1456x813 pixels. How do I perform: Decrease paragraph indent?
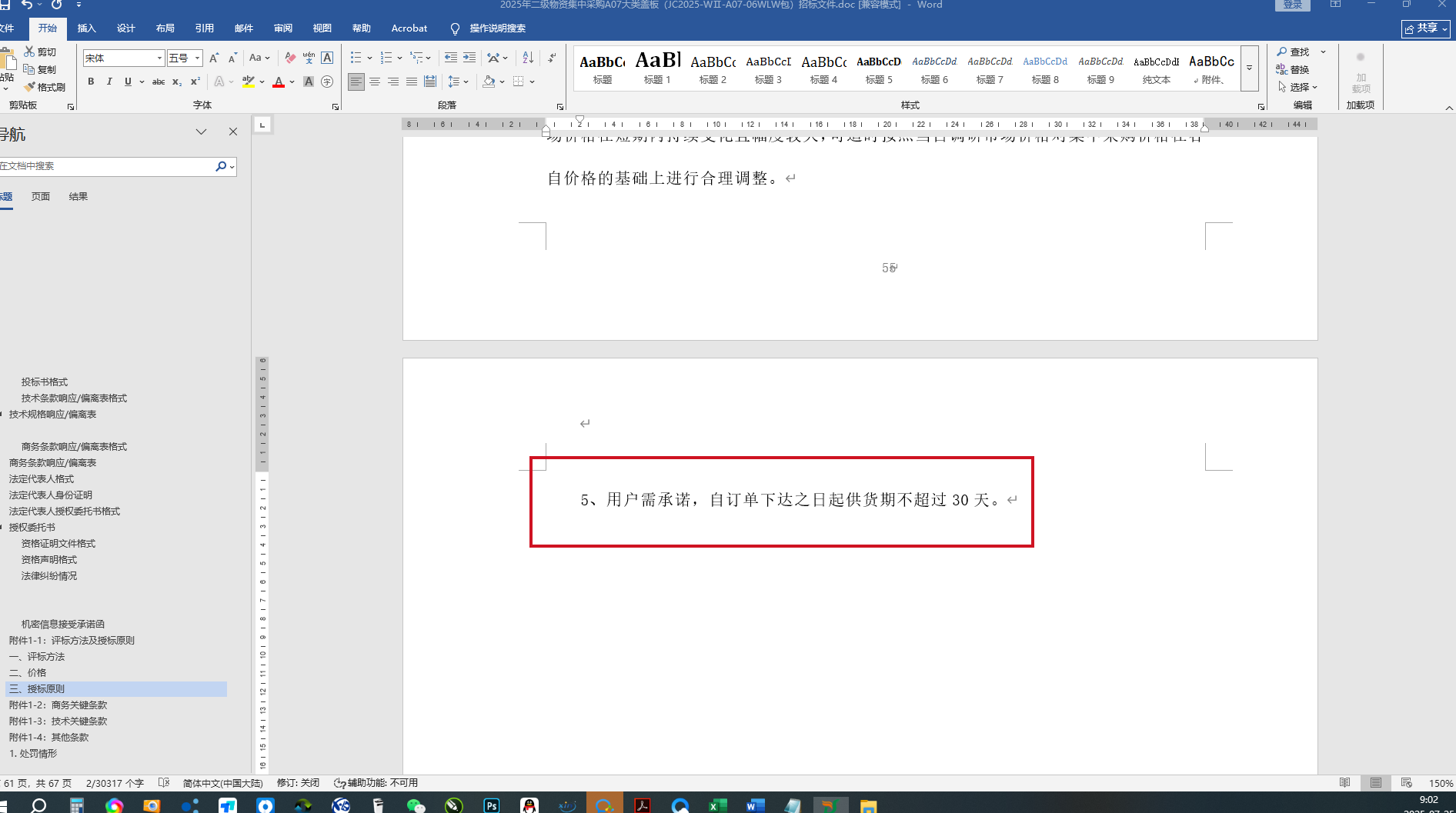451,58
